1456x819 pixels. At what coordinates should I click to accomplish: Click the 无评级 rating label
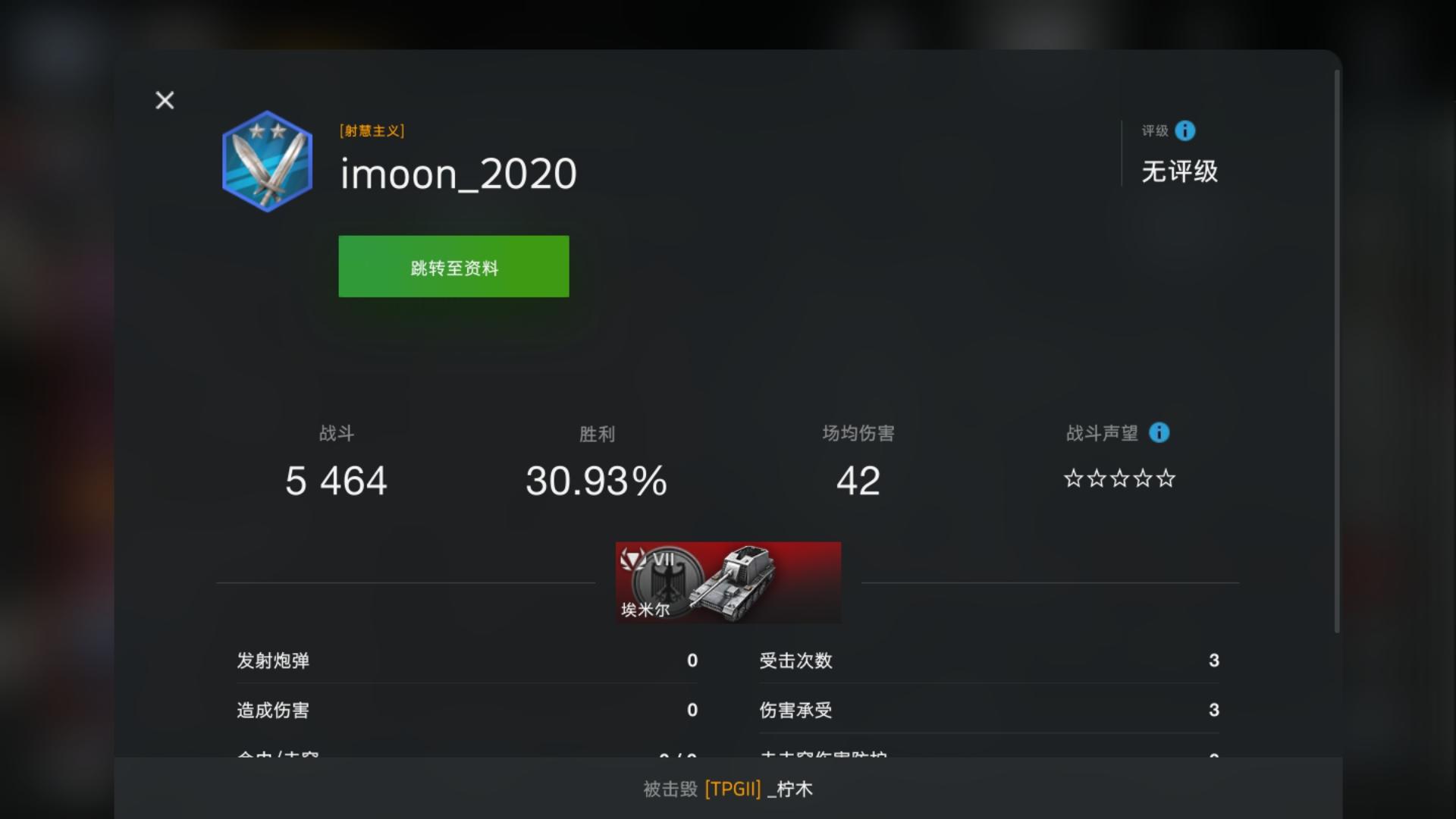click(1179, 171)
